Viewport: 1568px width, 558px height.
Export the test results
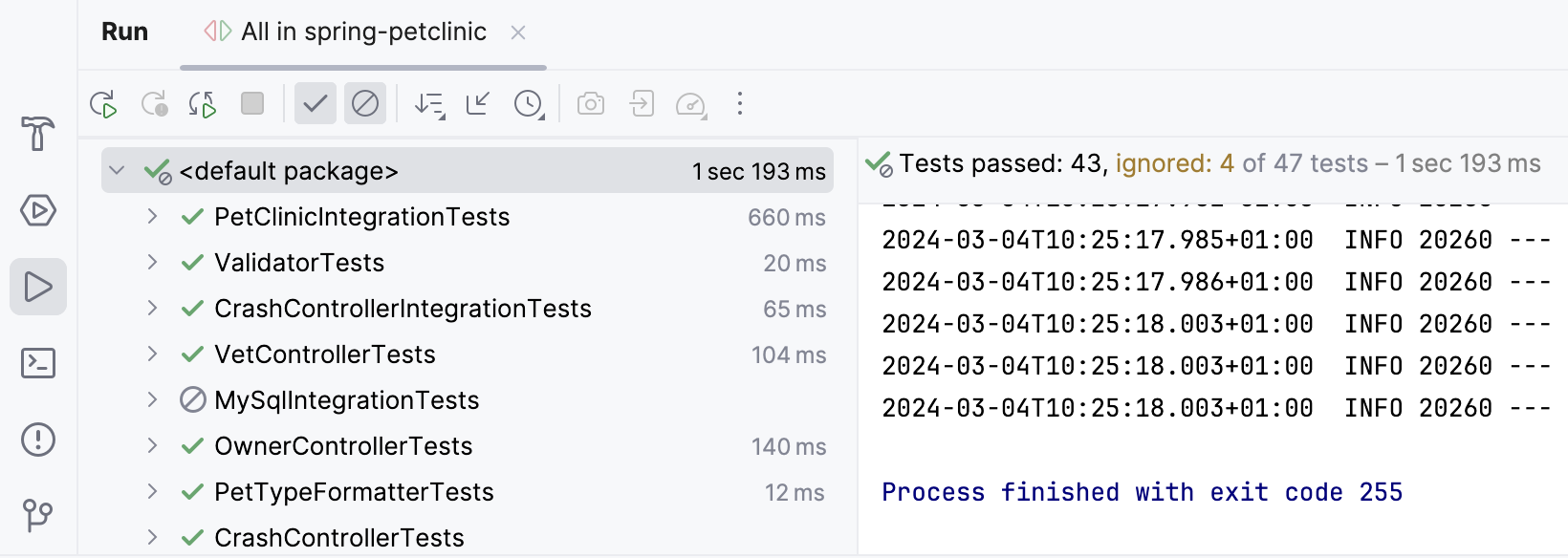(642, 104)
